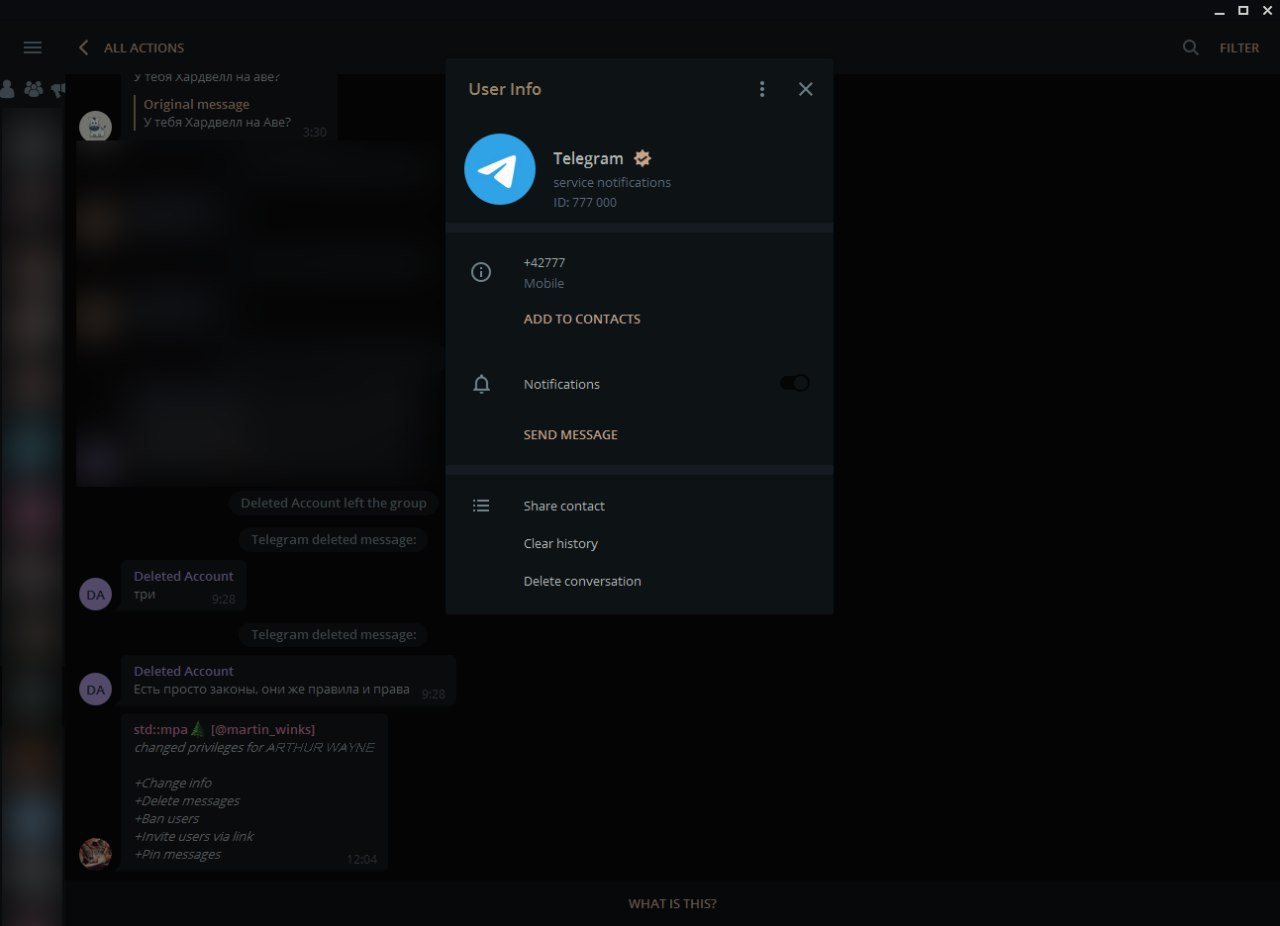Click the Notifications label
The width and height of the screenshot is (1280, 926).
tap(562, 384)
